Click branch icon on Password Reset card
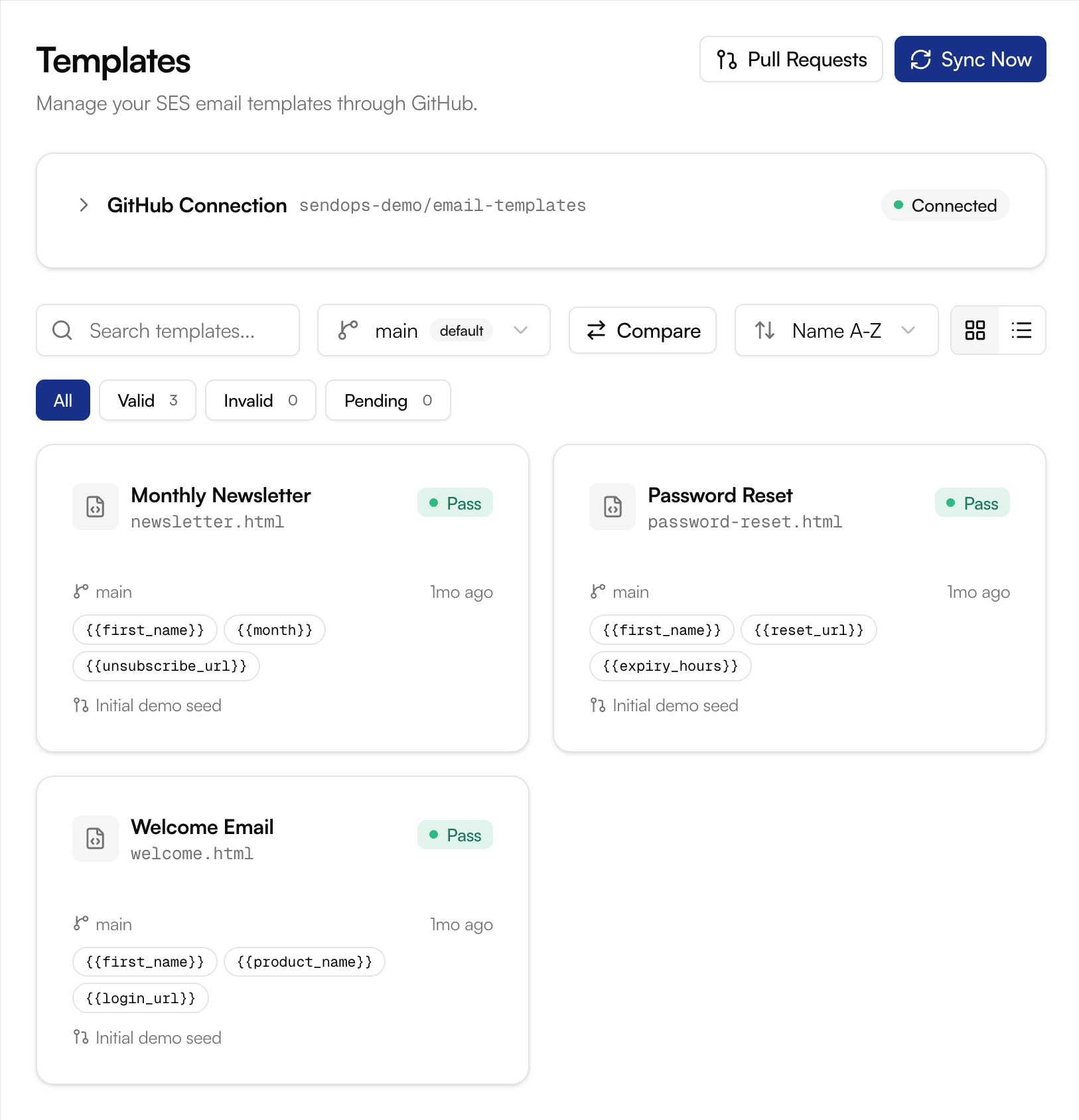This screenshot has width=1079, height=1120. coord(598,591)
